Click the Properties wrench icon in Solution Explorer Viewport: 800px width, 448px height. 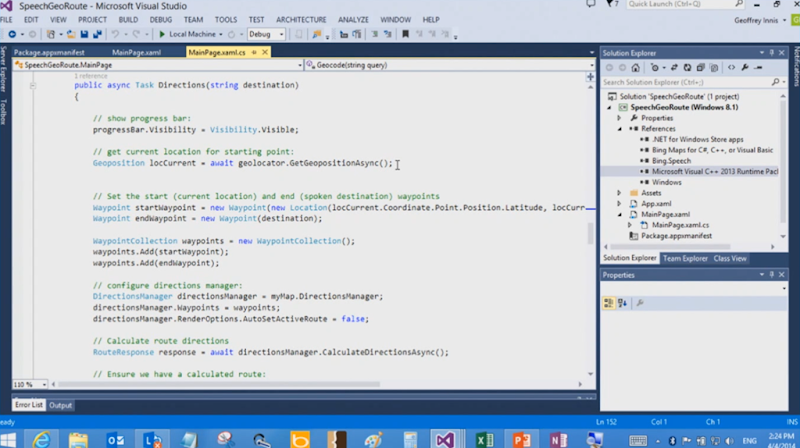[745, 67]
